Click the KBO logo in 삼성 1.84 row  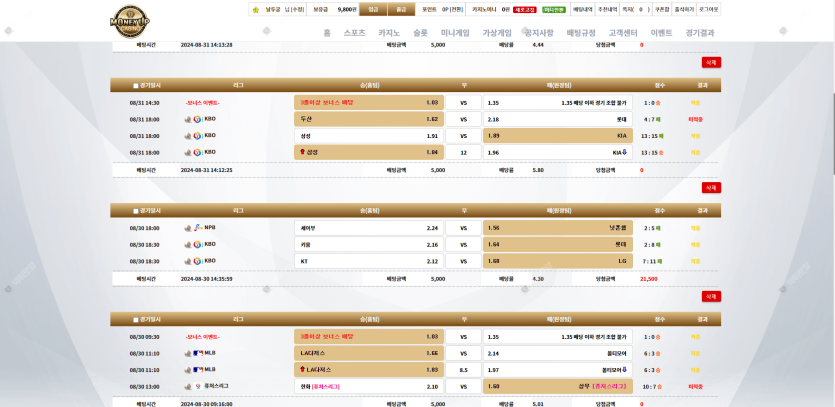click(198, 152)
